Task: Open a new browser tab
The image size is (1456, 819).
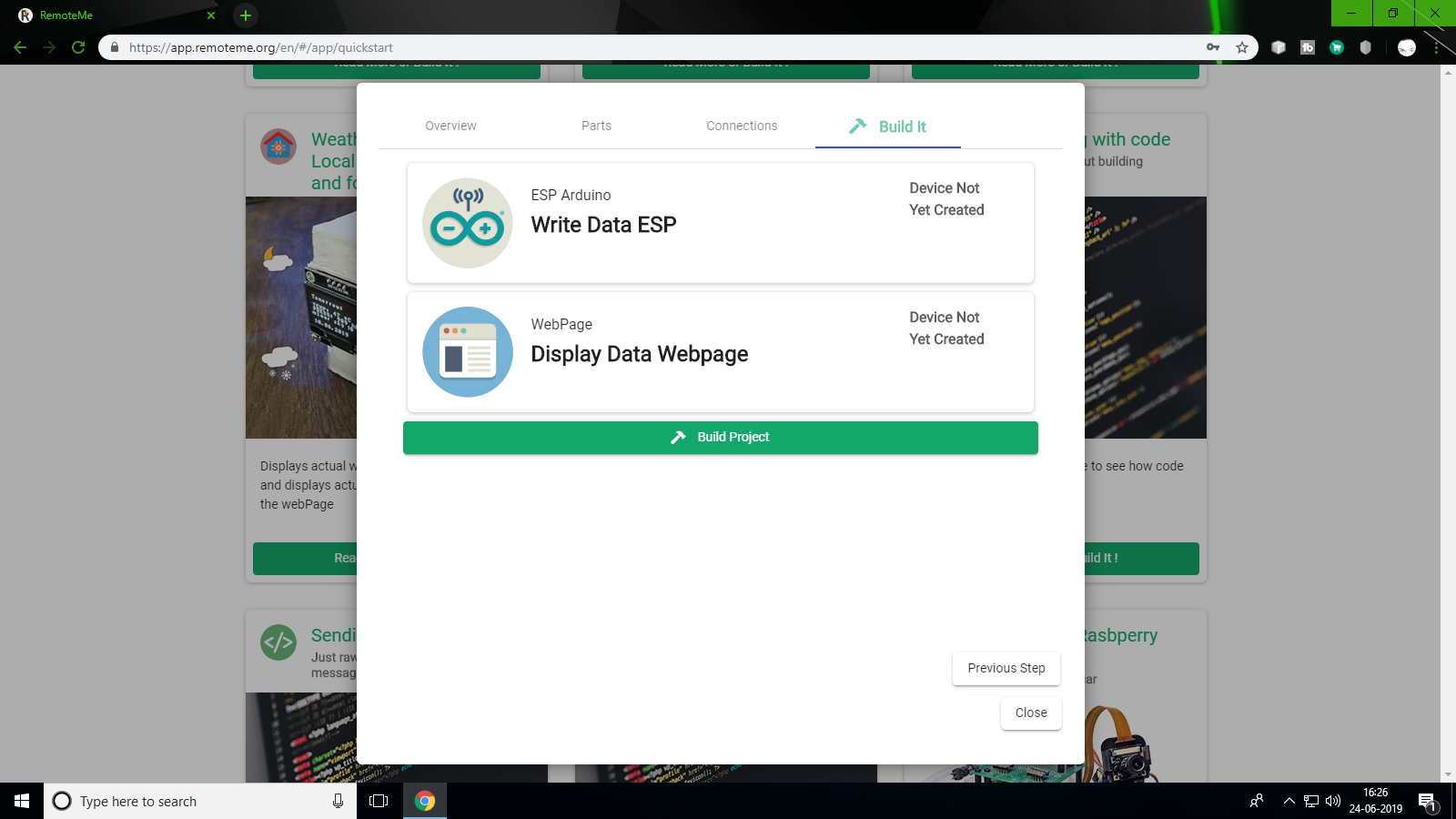Action: pyautogui.click(x=246, y=15)
